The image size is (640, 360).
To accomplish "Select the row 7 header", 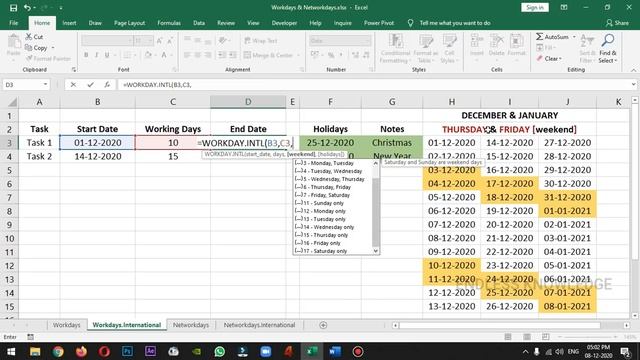I will [9, 198].
